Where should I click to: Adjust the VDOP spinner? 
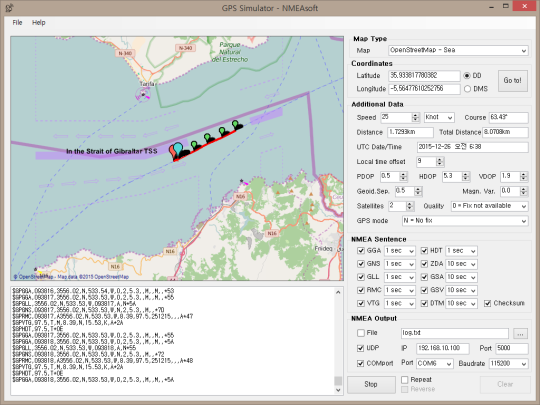[523, 177]
